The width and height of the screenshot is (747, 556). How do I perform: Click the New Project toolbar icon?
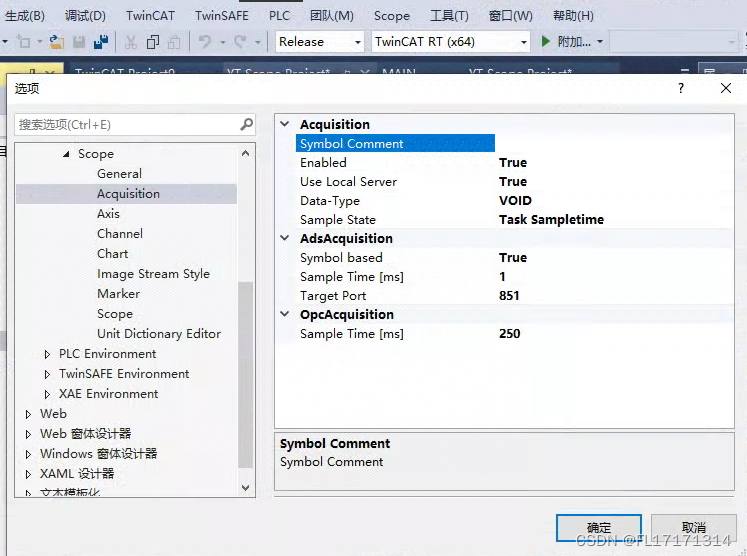point(23,42)
